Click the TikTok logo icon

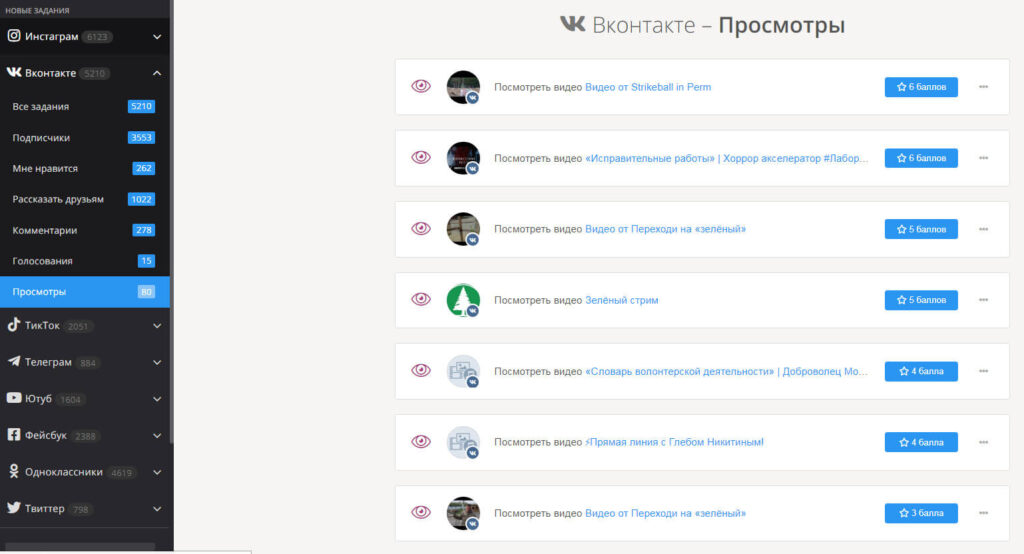pos(14,325)
